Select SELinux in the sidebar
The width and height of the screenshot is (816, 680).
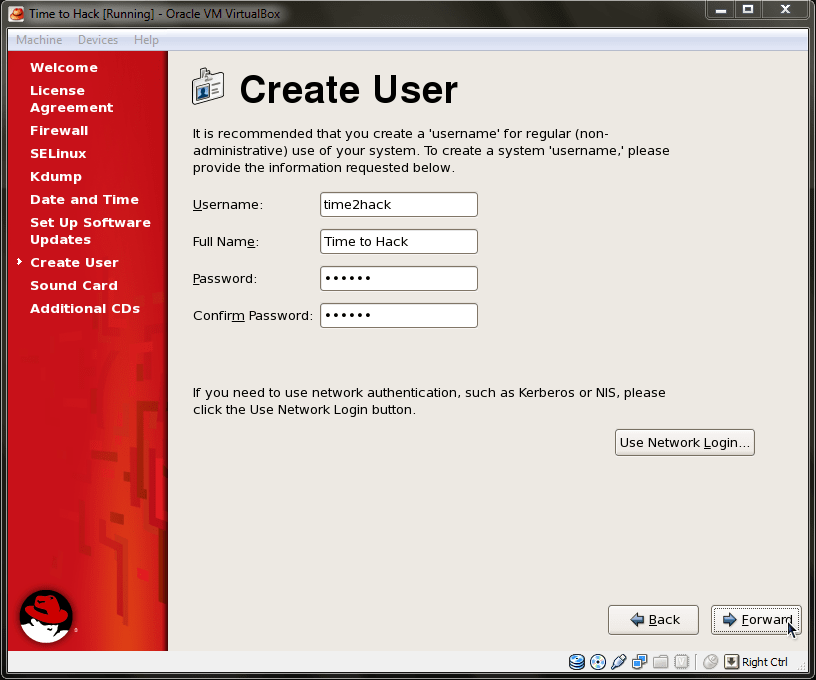click(58, 153)
